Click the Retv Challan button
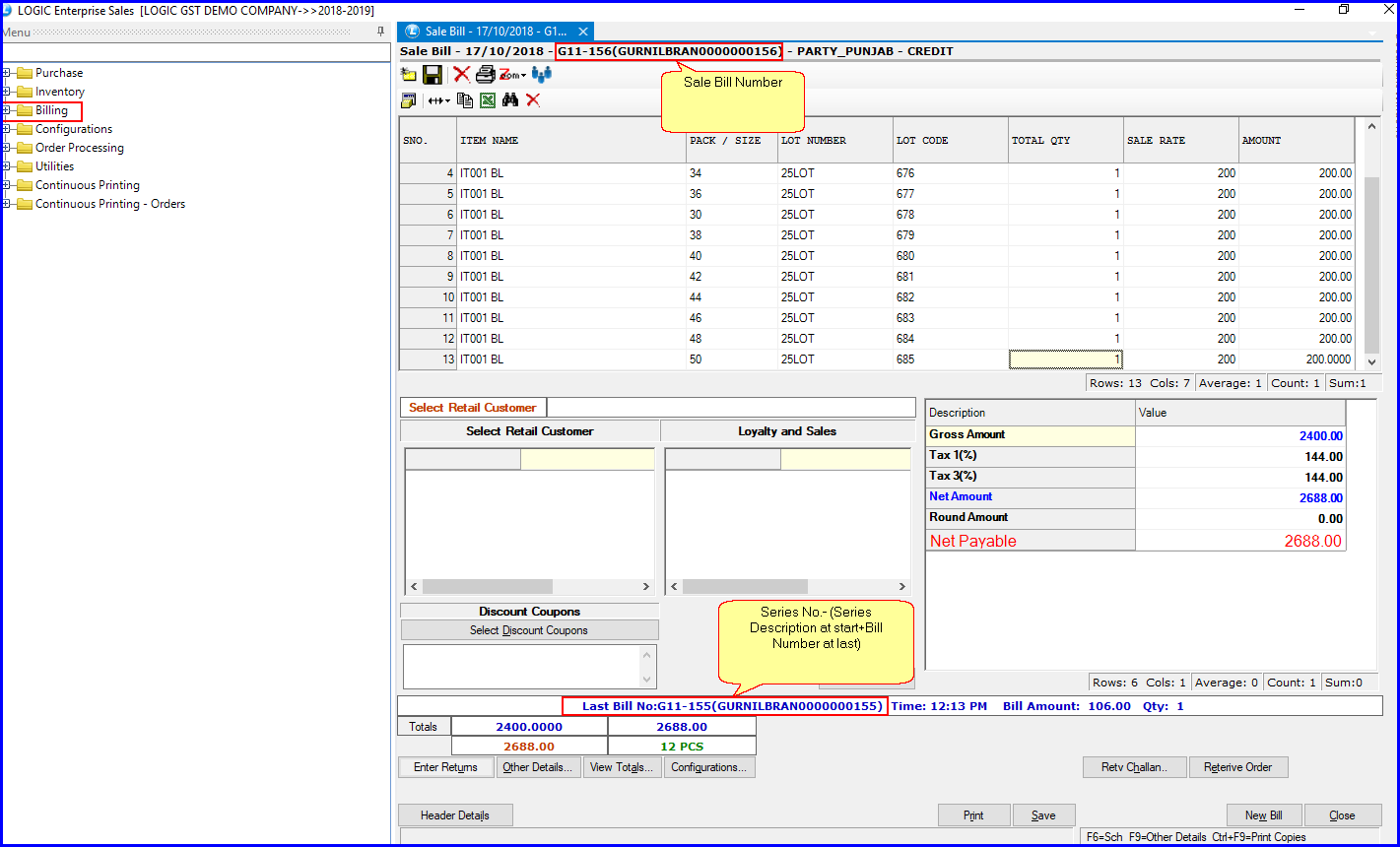The height and width of the screenshot is (847, 1400). [1135, 767]
